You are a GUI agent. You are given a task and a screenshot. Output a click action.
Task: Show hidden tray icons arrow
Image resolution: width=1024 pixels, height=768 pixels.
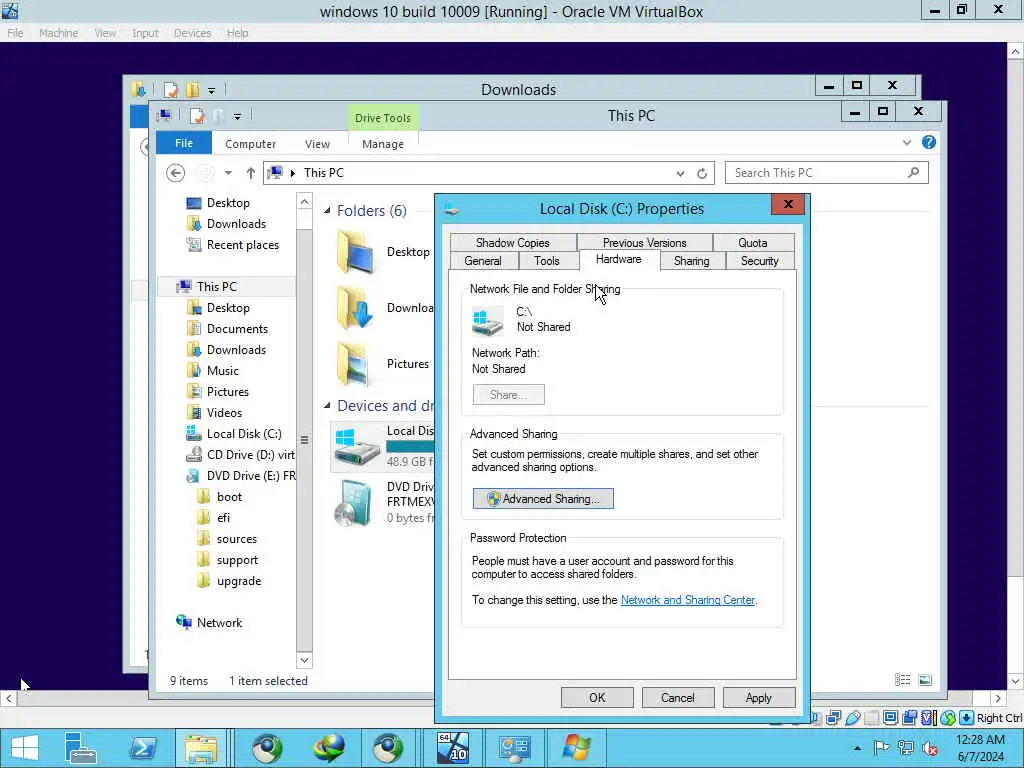tap(857, 748)
